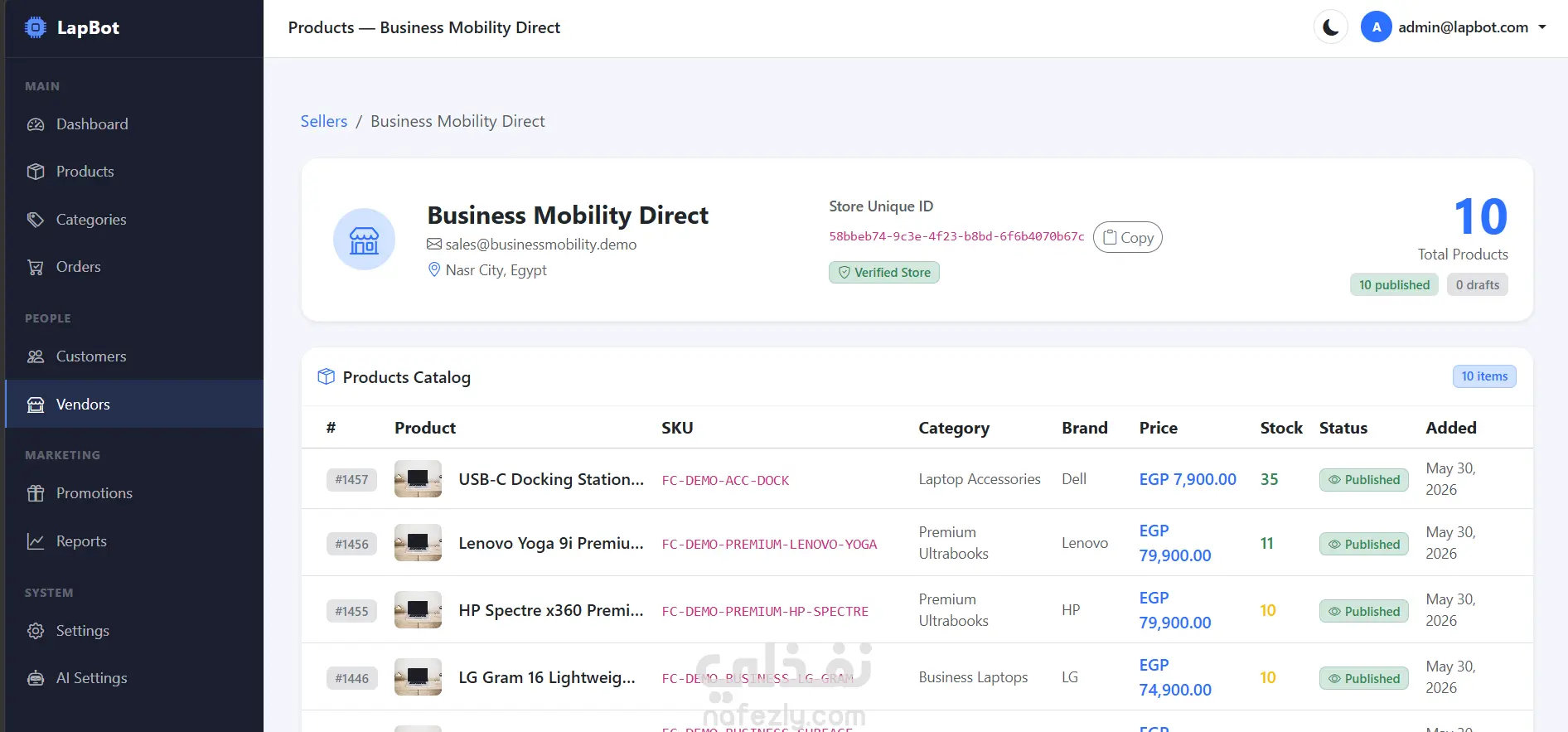
Task: Click the Business Laptops category cell
Action: pyautogui.click(x=973, y=677)
